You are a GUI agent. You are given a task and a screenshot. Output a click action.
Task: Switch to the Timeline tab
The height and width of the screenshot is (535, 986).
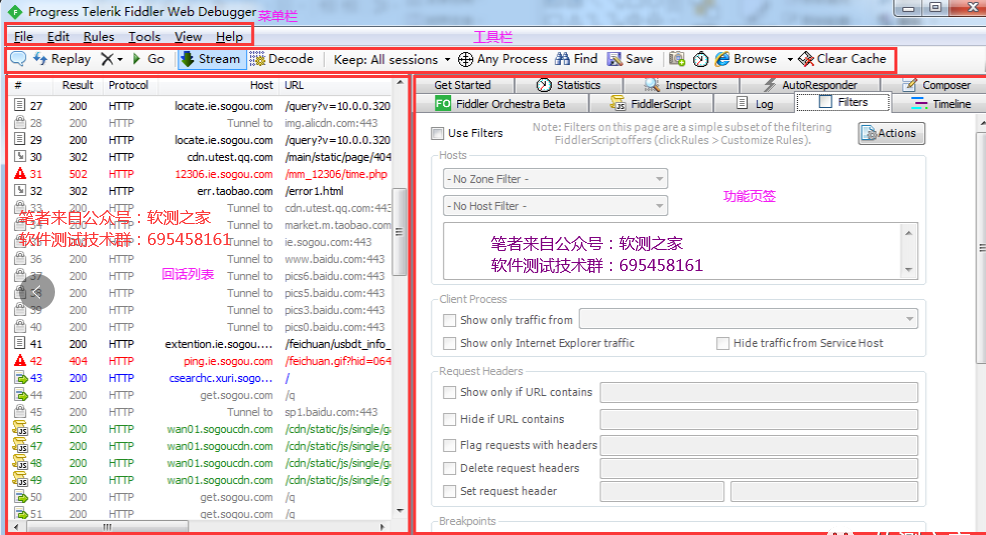coord(941,104)
